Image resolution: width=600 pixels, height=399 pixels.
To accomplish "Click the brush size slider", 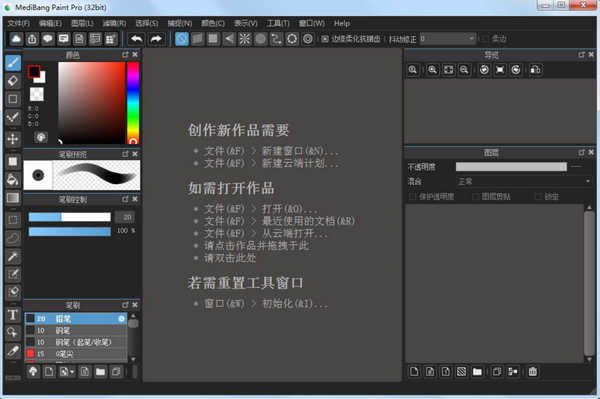I will [x=70, y=217].
